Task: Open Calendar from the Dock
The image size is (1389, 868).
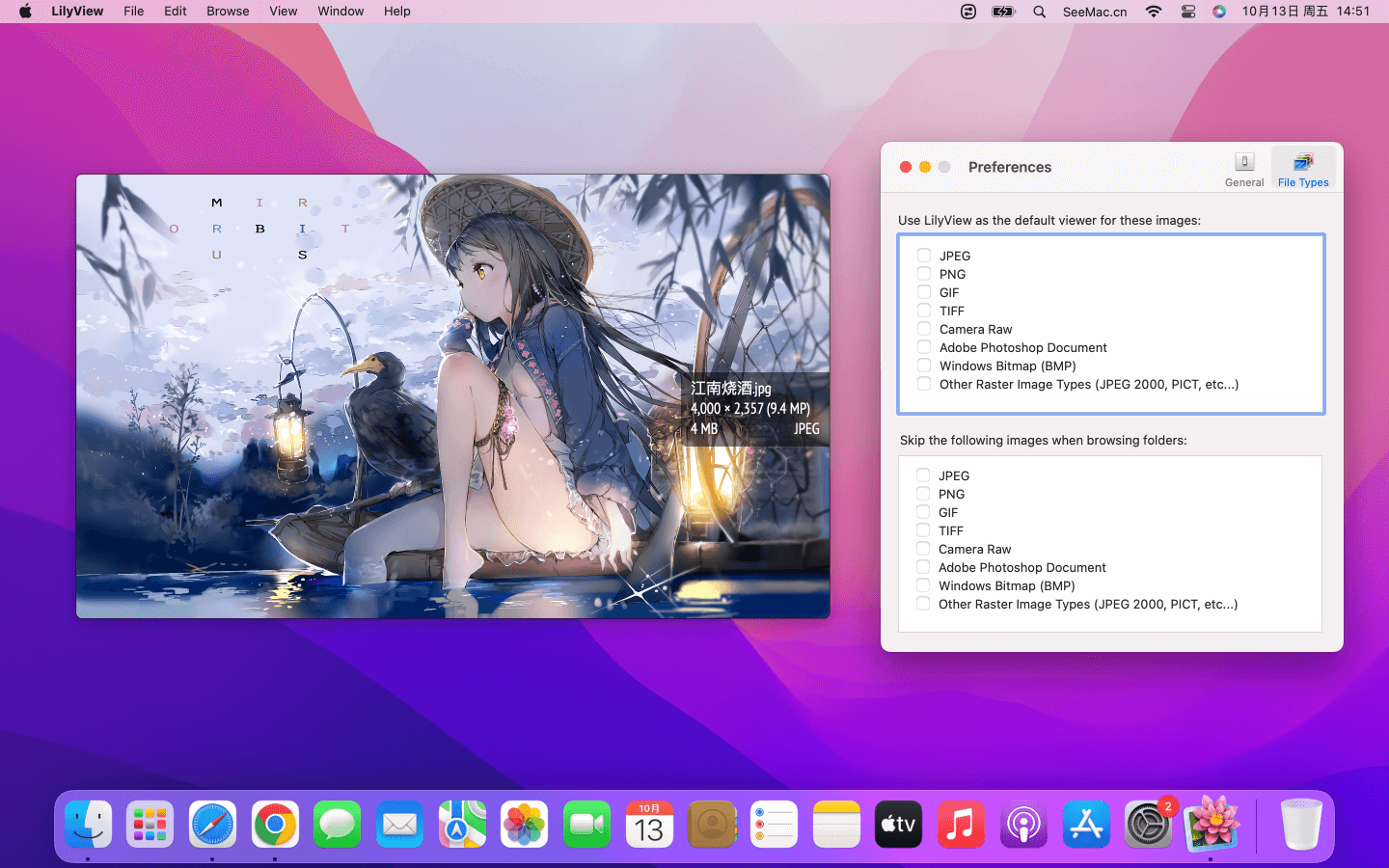Action: coord(649,825)
